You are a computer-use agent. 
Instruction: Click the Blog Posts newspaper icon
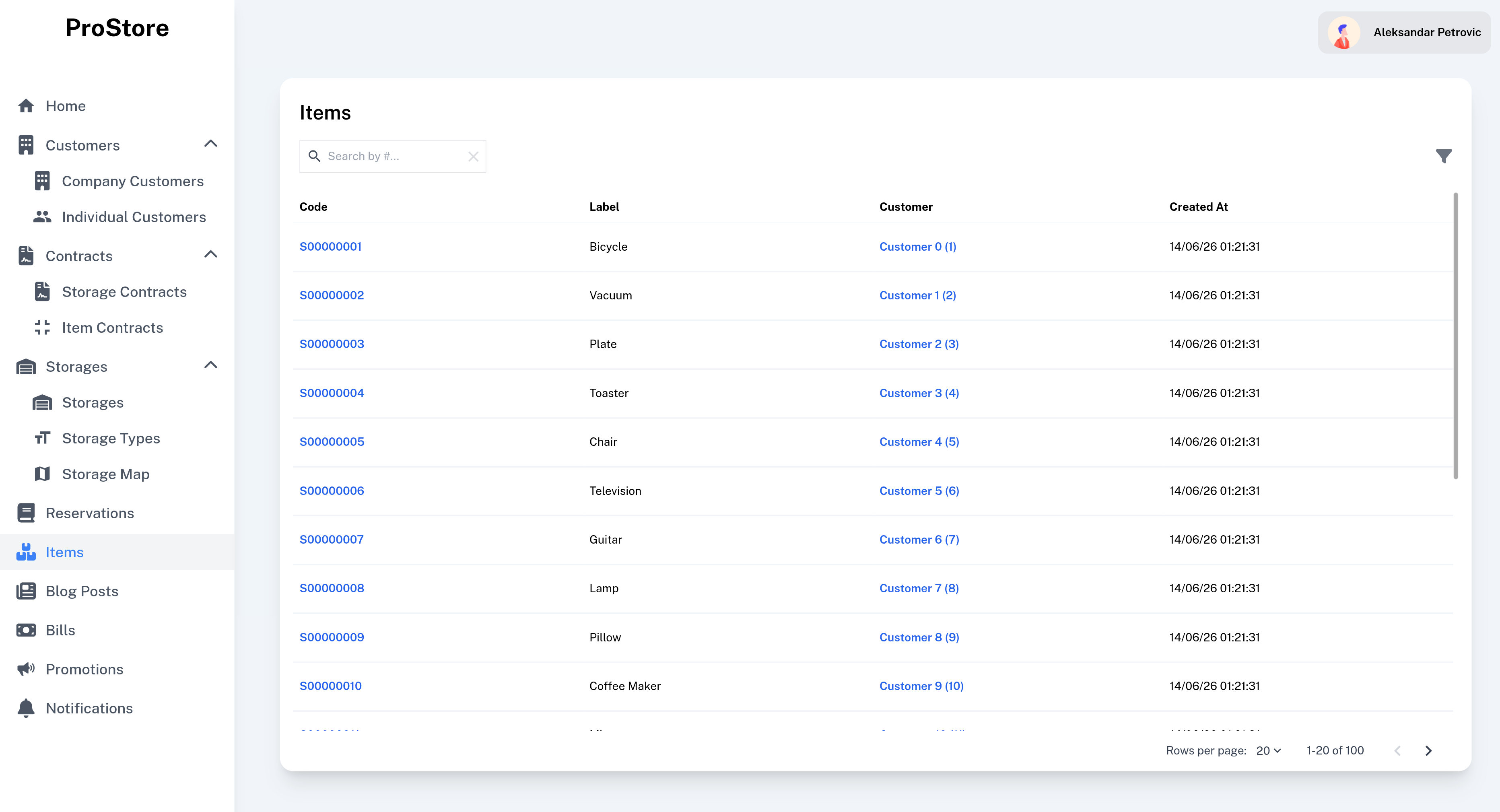coord(26,591)
